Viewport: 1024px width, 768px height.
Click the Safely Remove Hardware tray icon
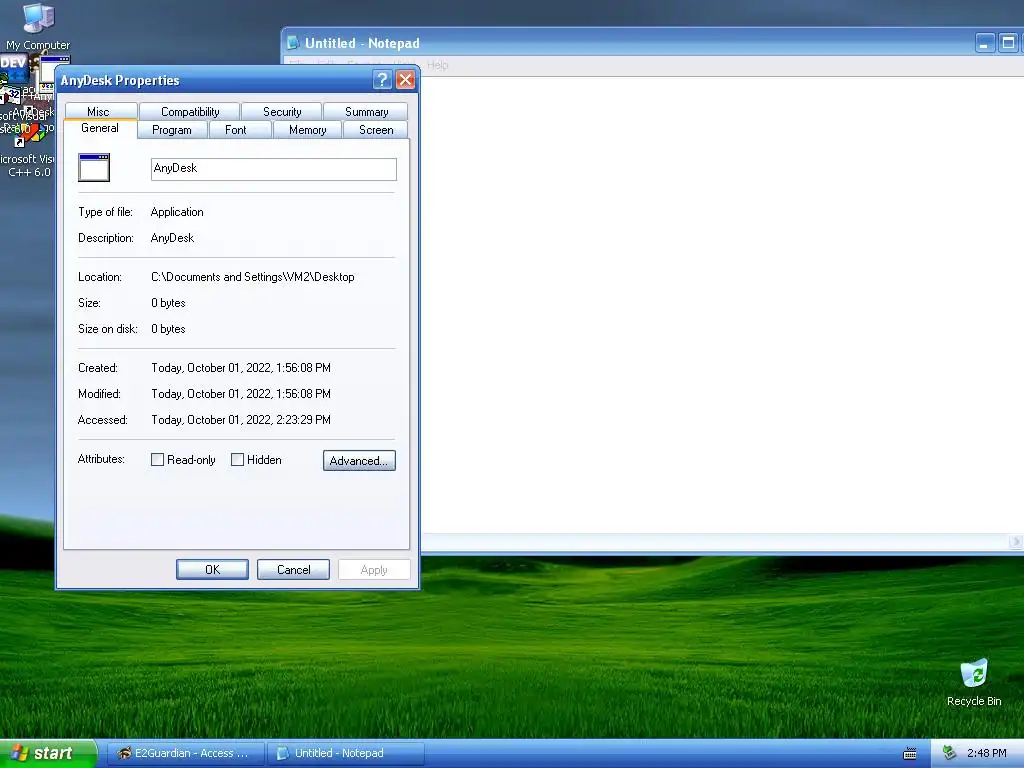(949, 753)
